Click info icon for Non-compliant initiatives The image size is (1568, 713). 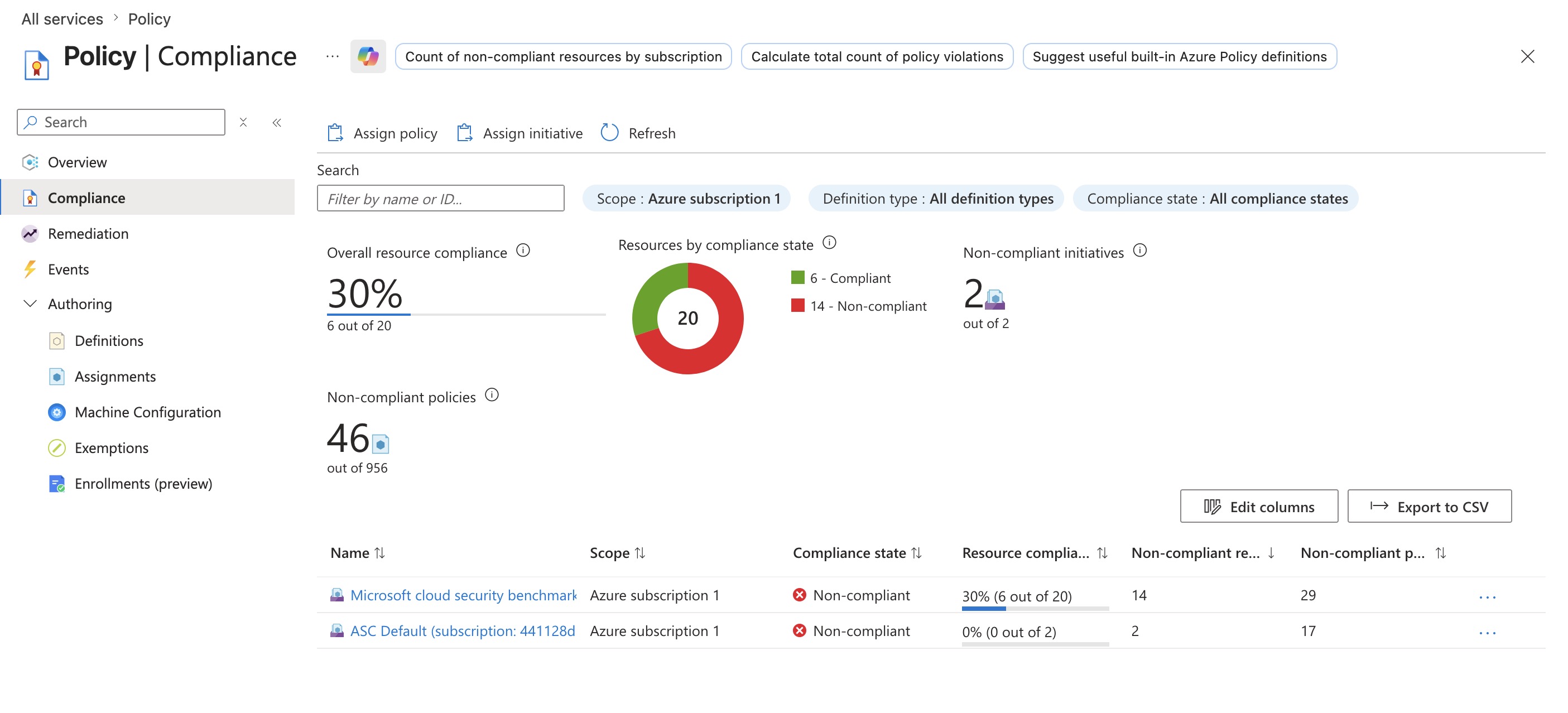[x=1139, y=250]
